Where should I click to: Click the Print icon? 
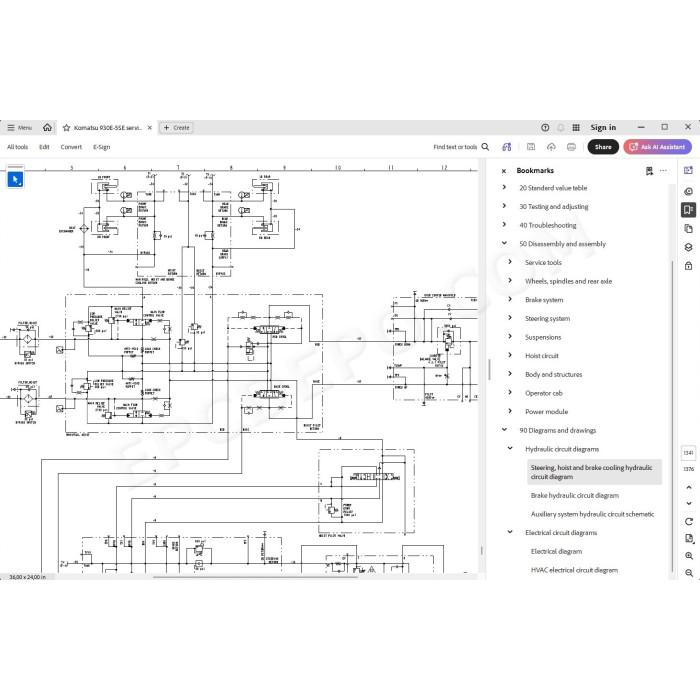571,147
